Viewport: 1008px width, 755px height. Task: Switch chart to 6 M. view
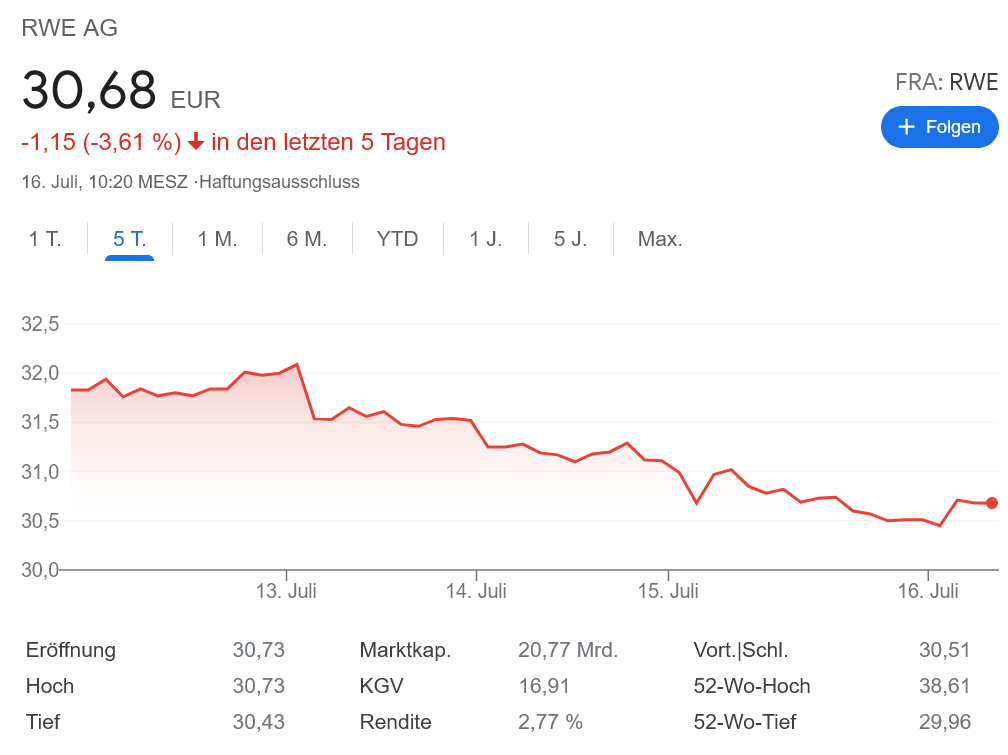pyautogui.click(x=307, y=239)
